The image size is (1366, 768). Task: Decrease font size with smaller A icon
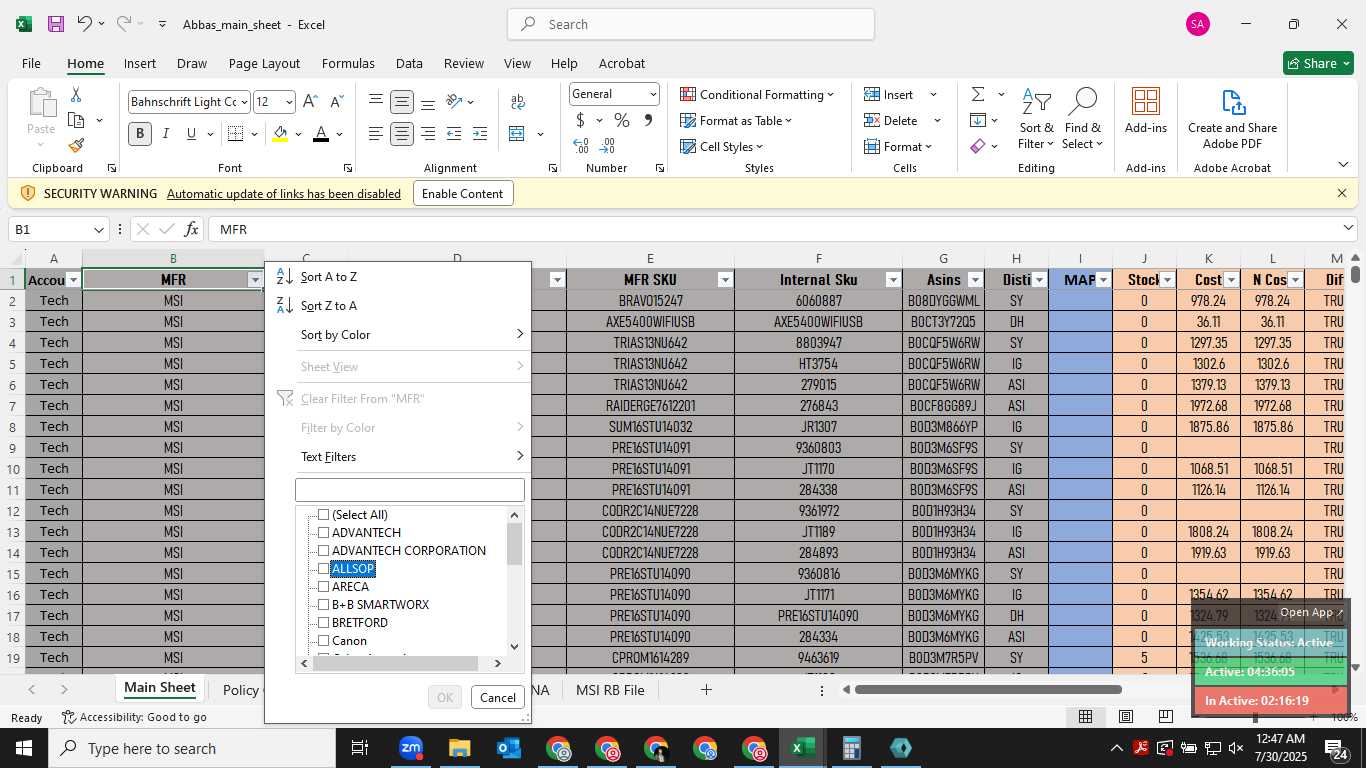[x=336, y=102]
